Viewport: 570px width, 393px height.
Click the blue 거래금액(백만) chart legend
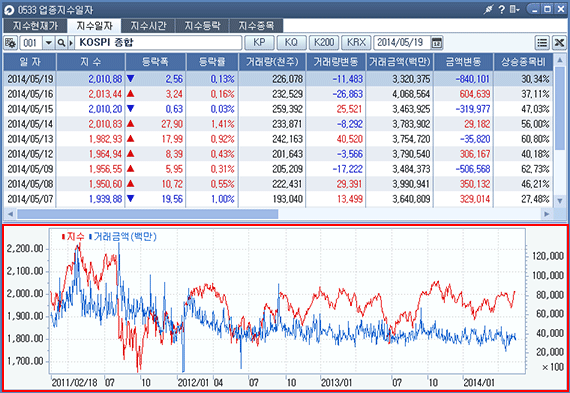click(x=123, y=237)
